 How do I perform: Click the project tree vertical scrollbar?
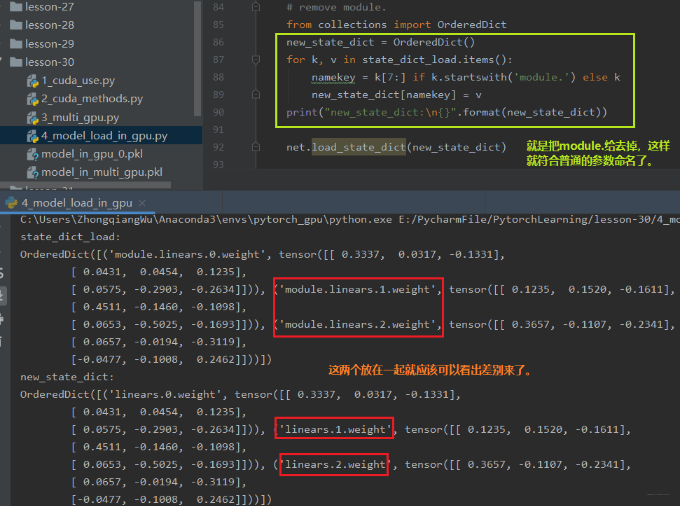tap(198, 59)
